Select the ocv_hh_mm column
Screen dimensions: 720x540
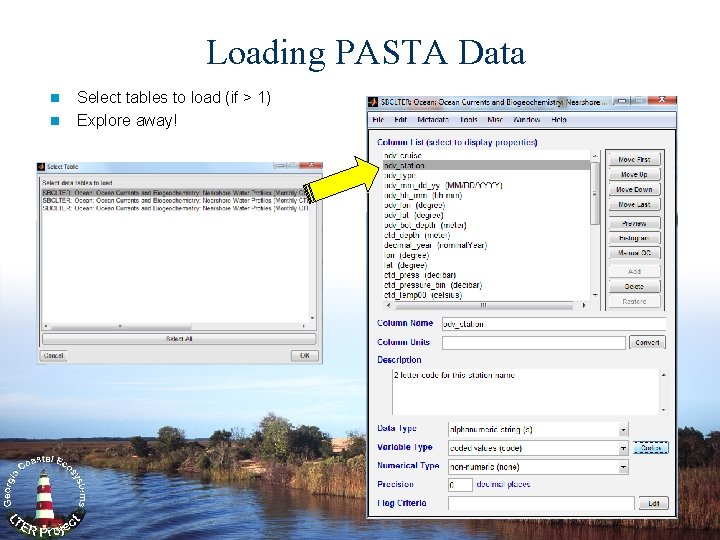click(x=487, y=196)
